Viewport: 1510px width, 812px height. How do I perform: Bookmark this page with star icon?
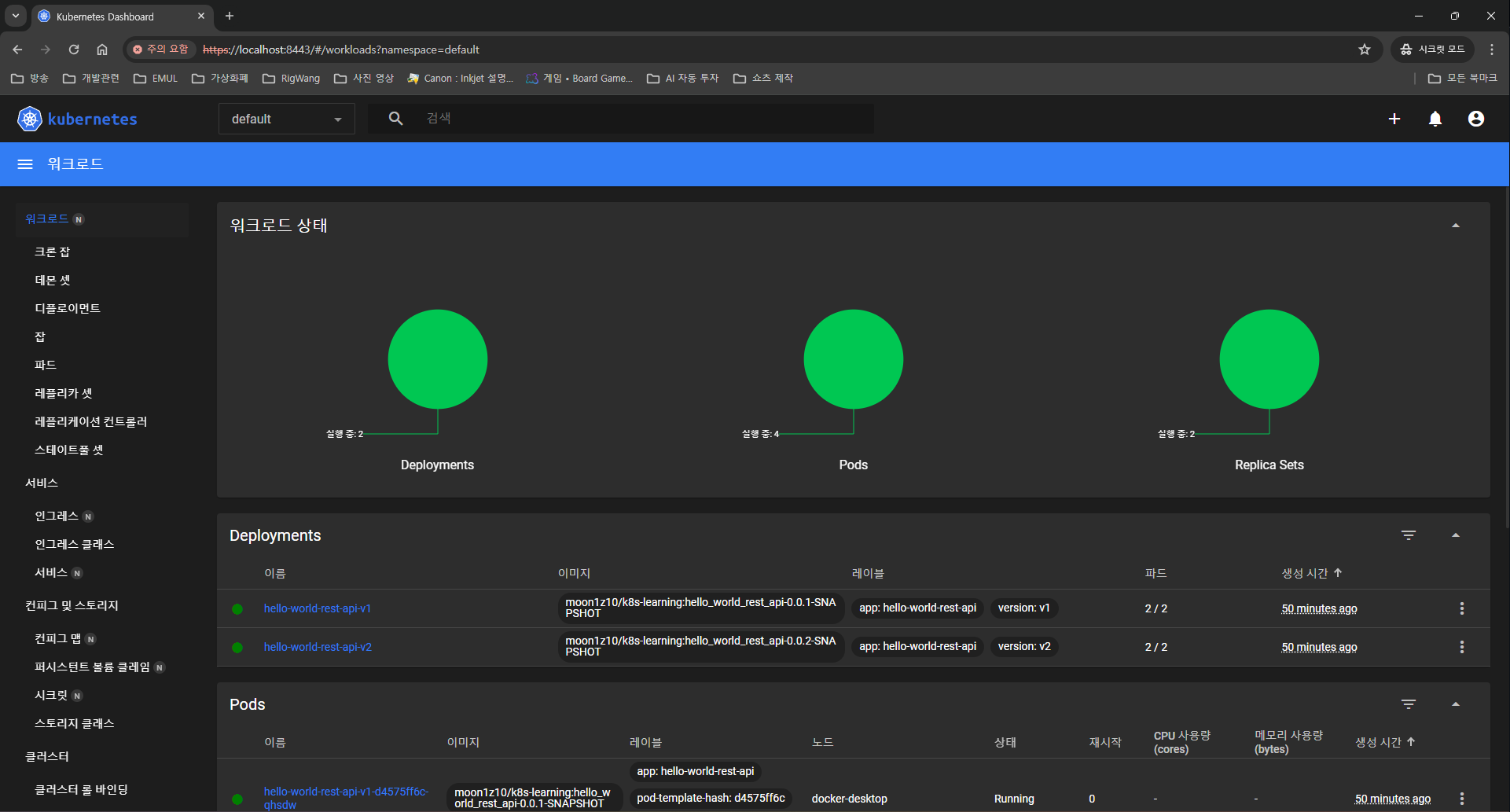pyautogui.click(x=1365, y=50)
